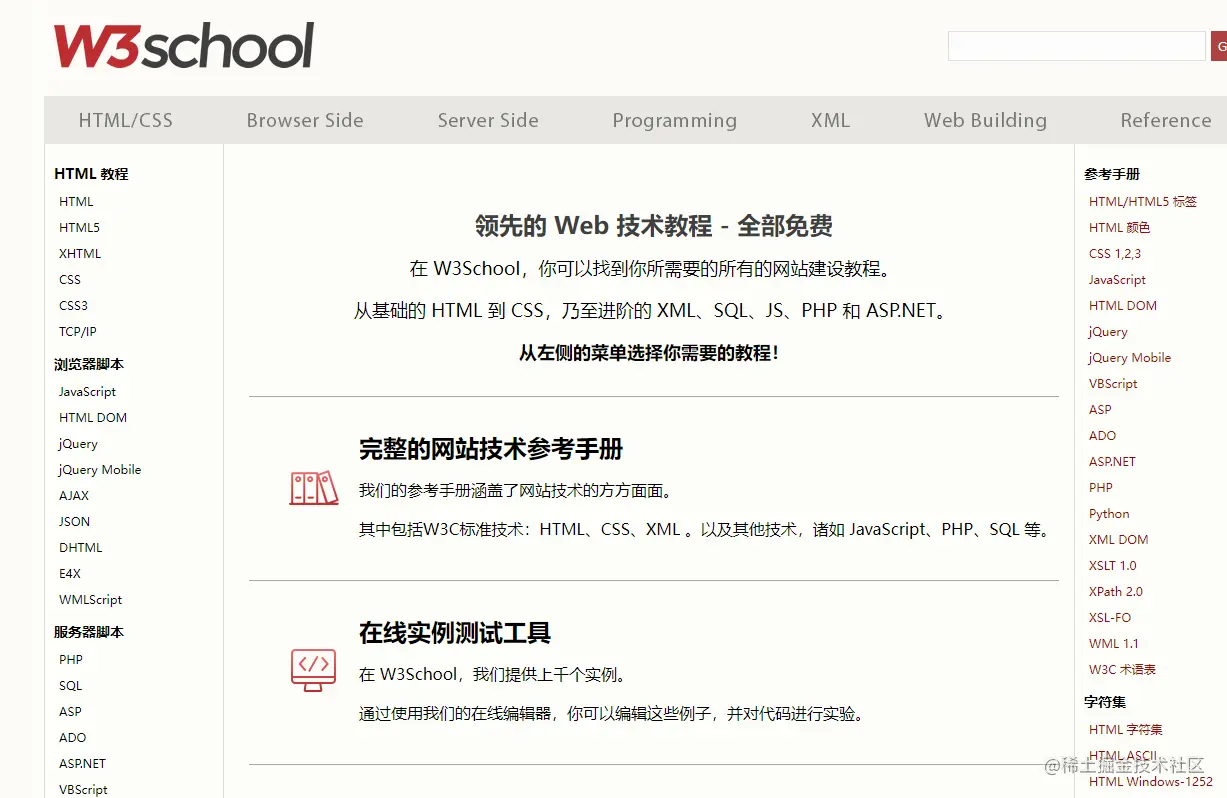
Task: Click the online code editor monitor icon
Action: point(313,669)
